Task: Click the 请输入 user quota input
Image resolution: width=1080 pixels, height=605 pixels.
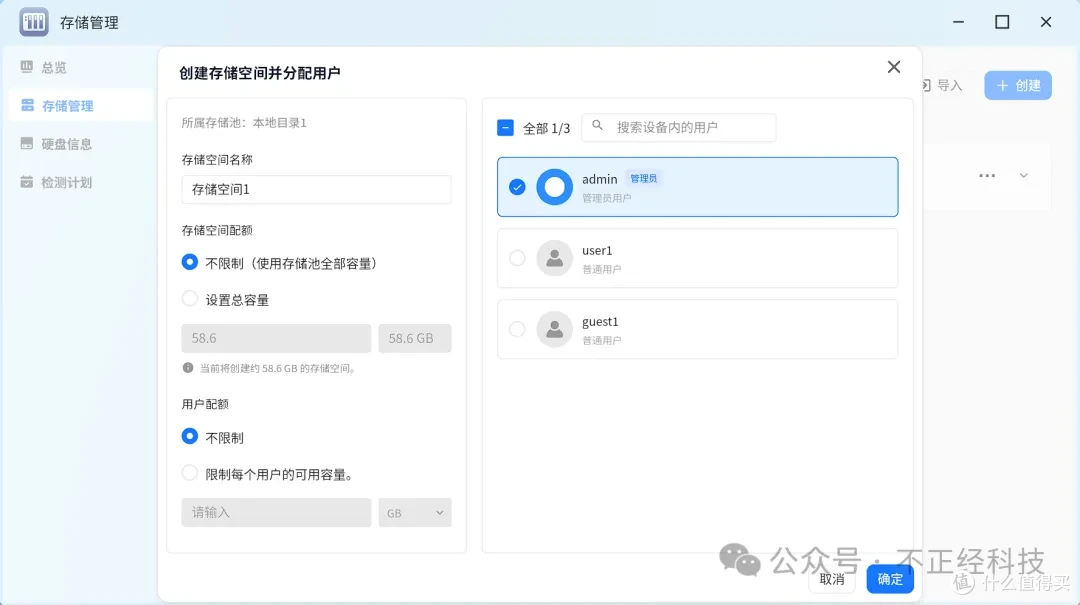Action: (x=276, y=513)
